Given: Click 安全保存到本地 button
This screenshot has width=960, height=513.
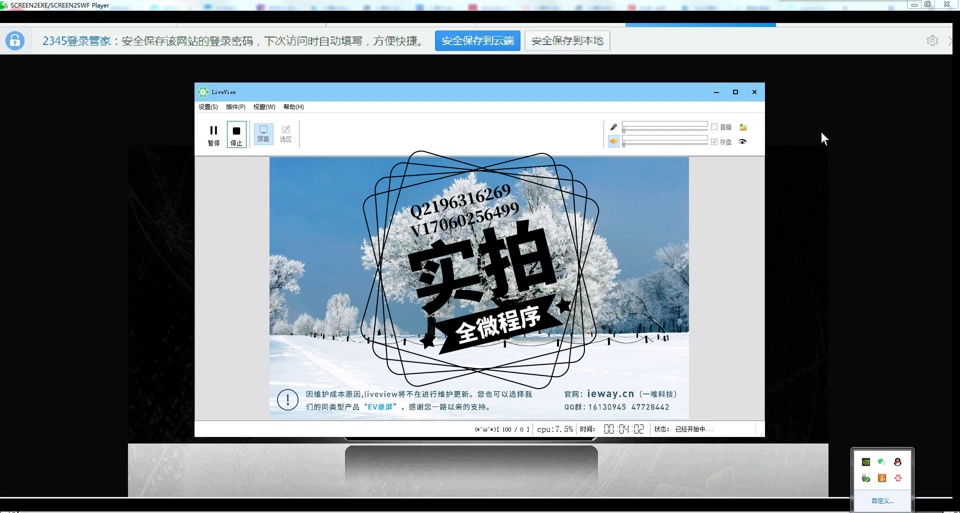Looking at the screenshot, I should (567, 41).
